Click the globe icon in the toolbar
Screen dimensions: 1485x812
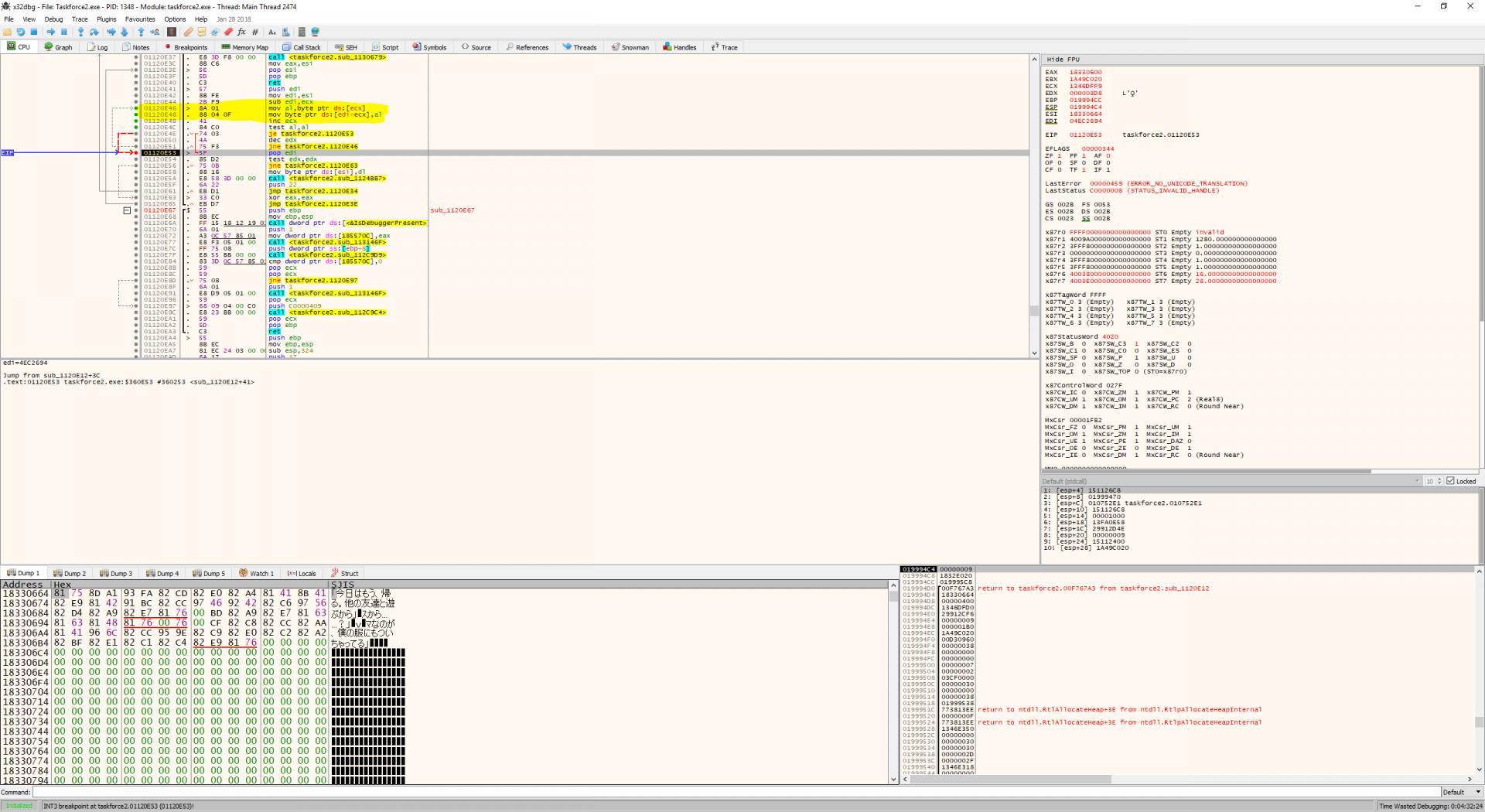tap(316, 32)
